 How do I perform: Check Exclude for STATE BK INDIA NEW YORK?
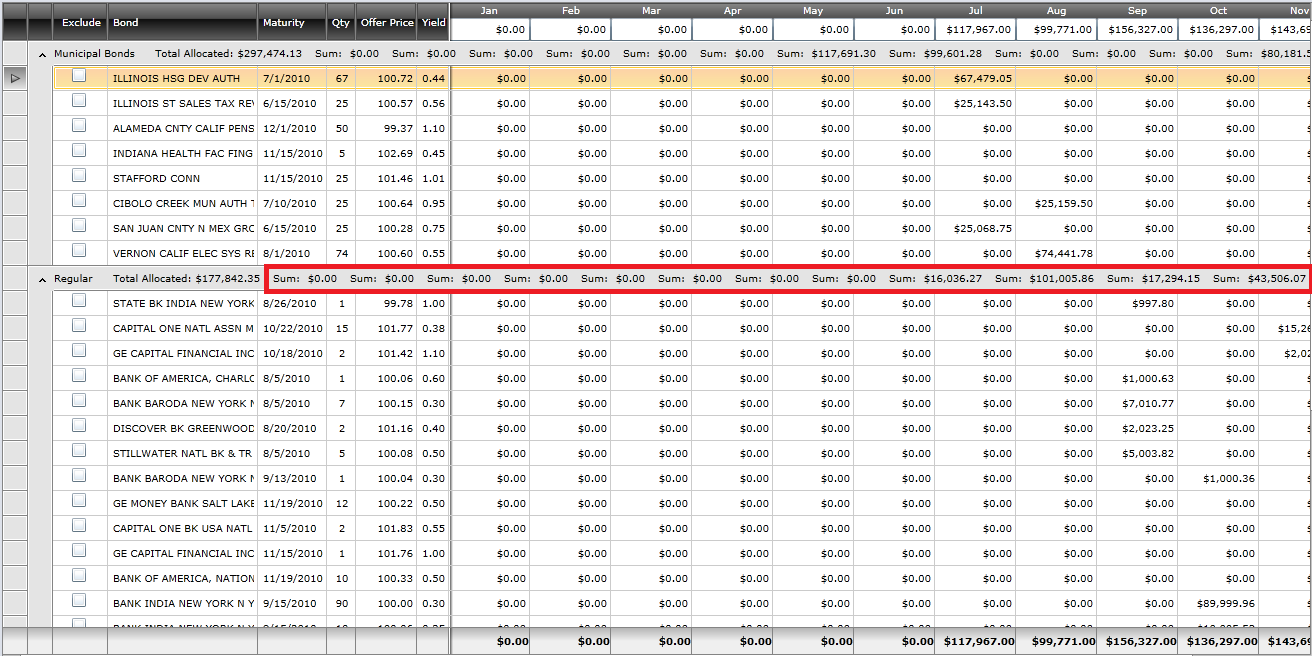[79, 301]
